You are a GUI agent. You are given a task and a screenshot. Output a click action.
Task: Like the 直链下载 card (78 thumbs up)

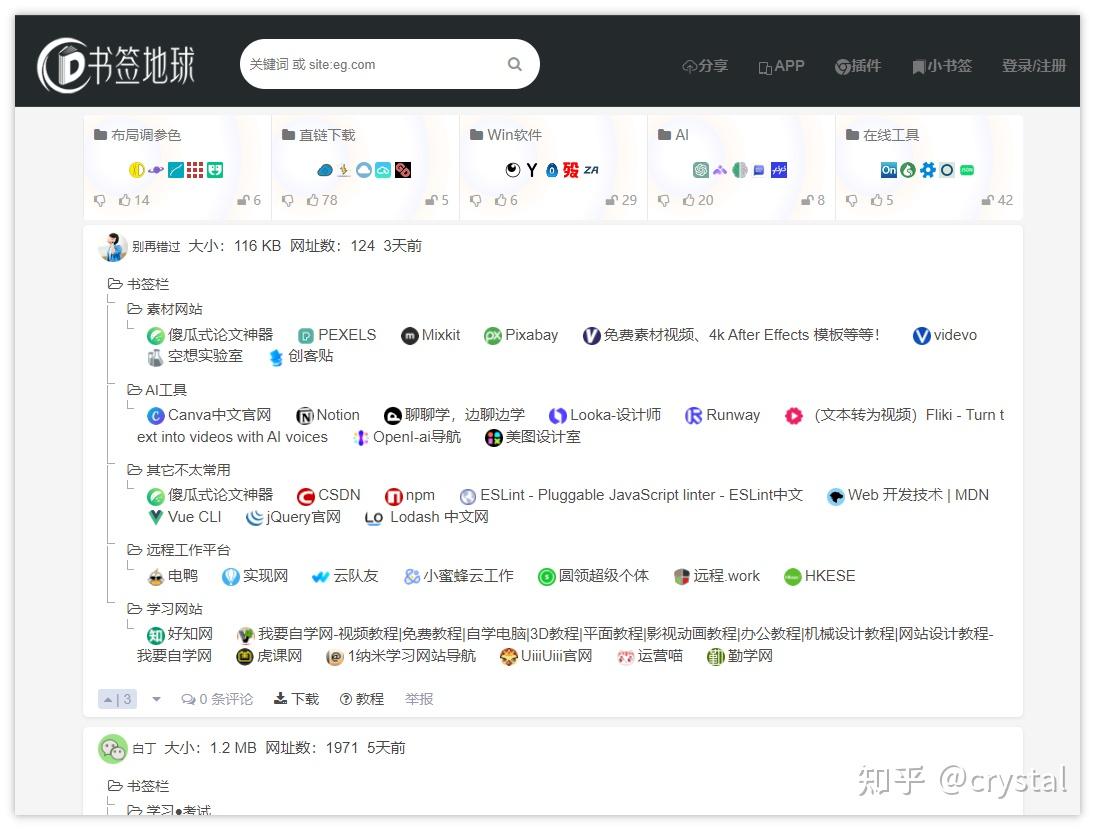(322, 200)
